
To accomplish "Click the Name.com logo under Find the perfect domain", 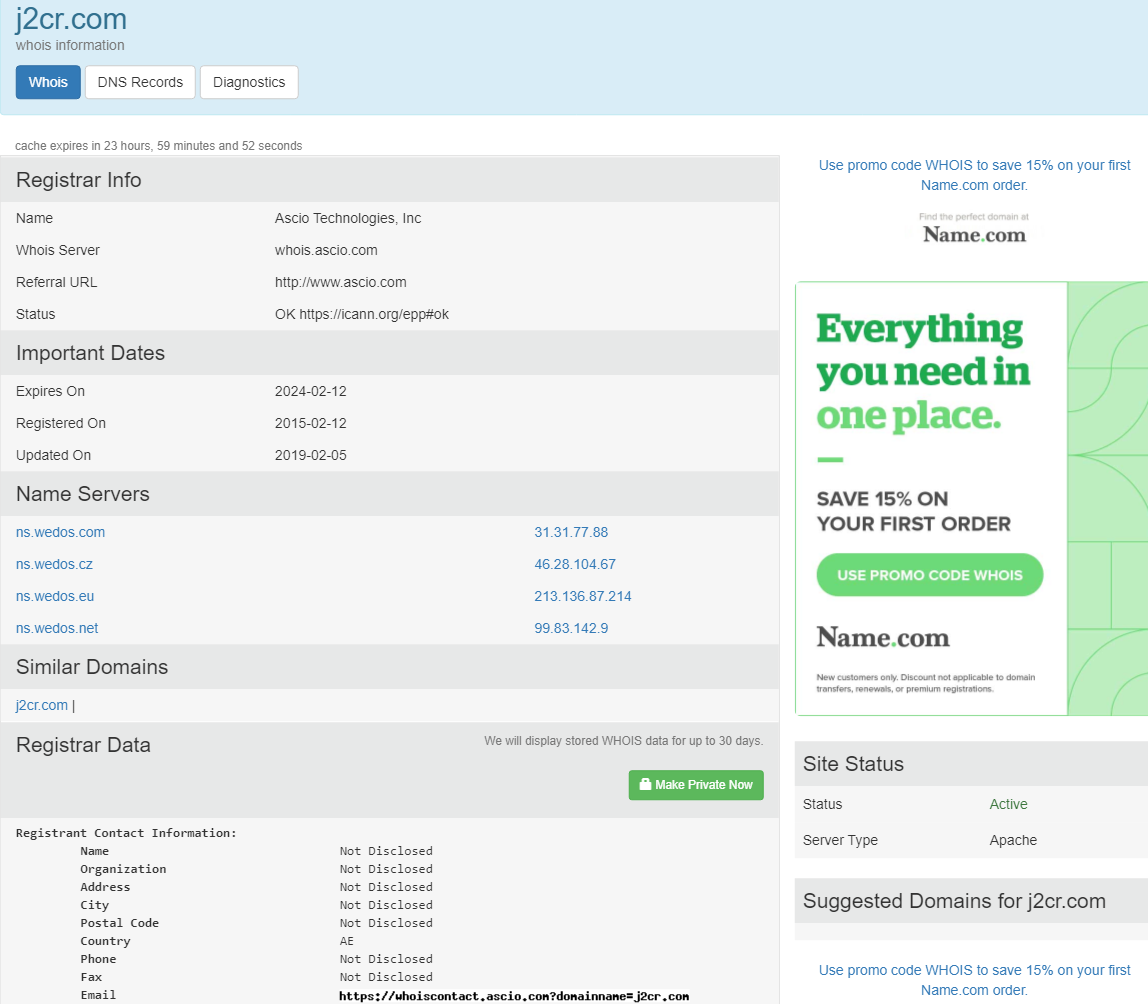I will (974, 234).
